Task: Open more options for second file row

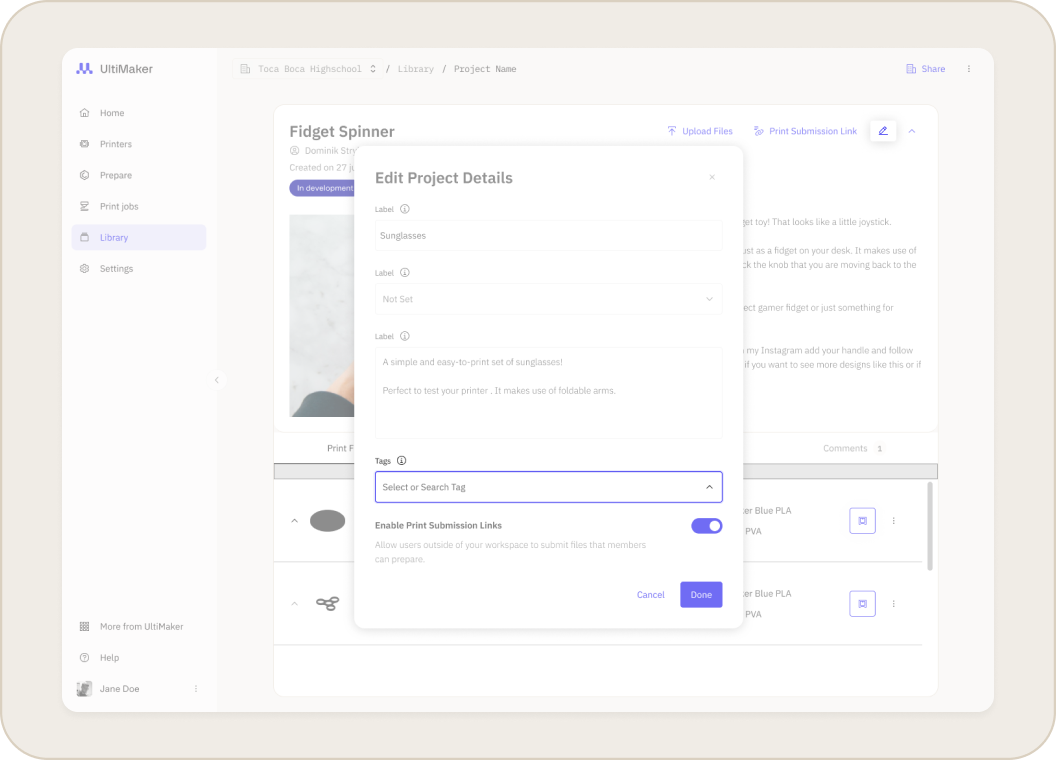Action: 894,604
